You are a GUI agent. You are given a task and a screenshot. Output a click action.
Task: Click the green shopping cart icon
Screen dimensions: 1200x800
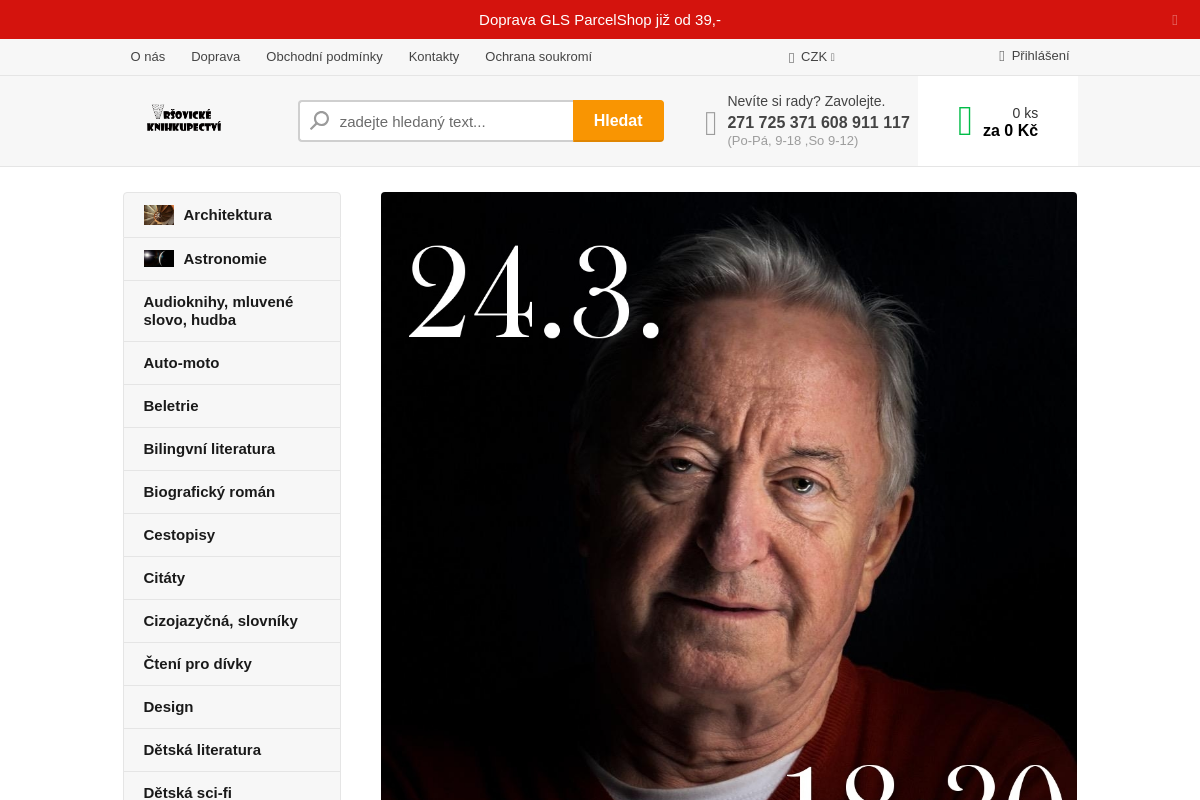(x=964, y=120)
